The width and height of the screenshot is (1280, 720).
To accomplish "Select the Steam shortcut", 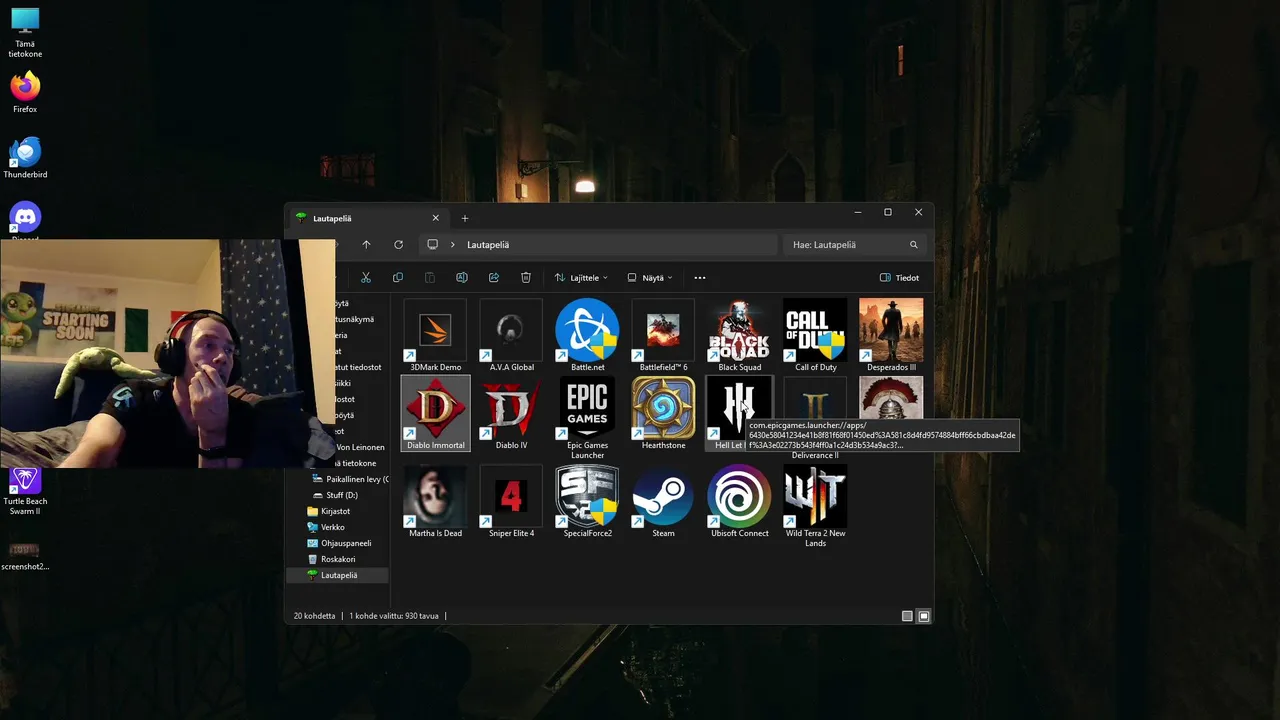I will [x=663, y=501].
